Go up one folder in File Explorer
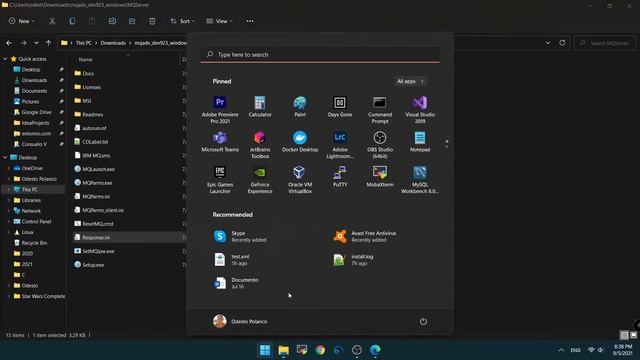This screenshot has height=360, width=640. click(49, 43)
